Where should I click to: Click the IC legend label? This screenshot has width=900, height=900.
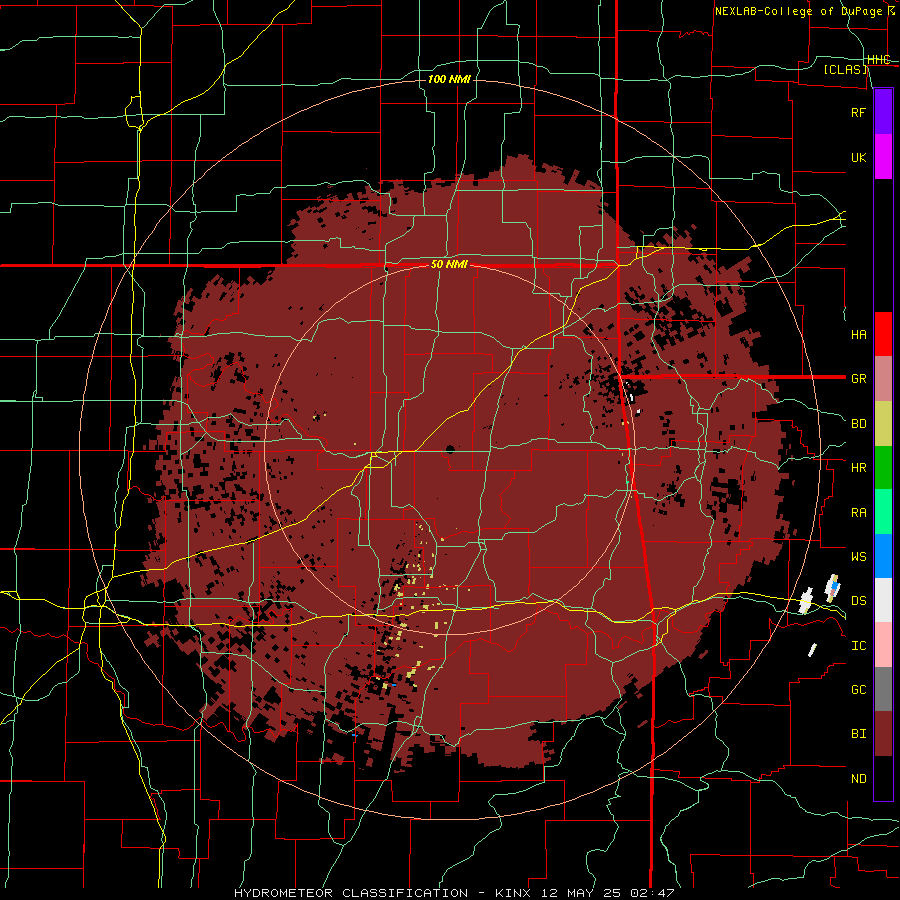pos(858,646)
